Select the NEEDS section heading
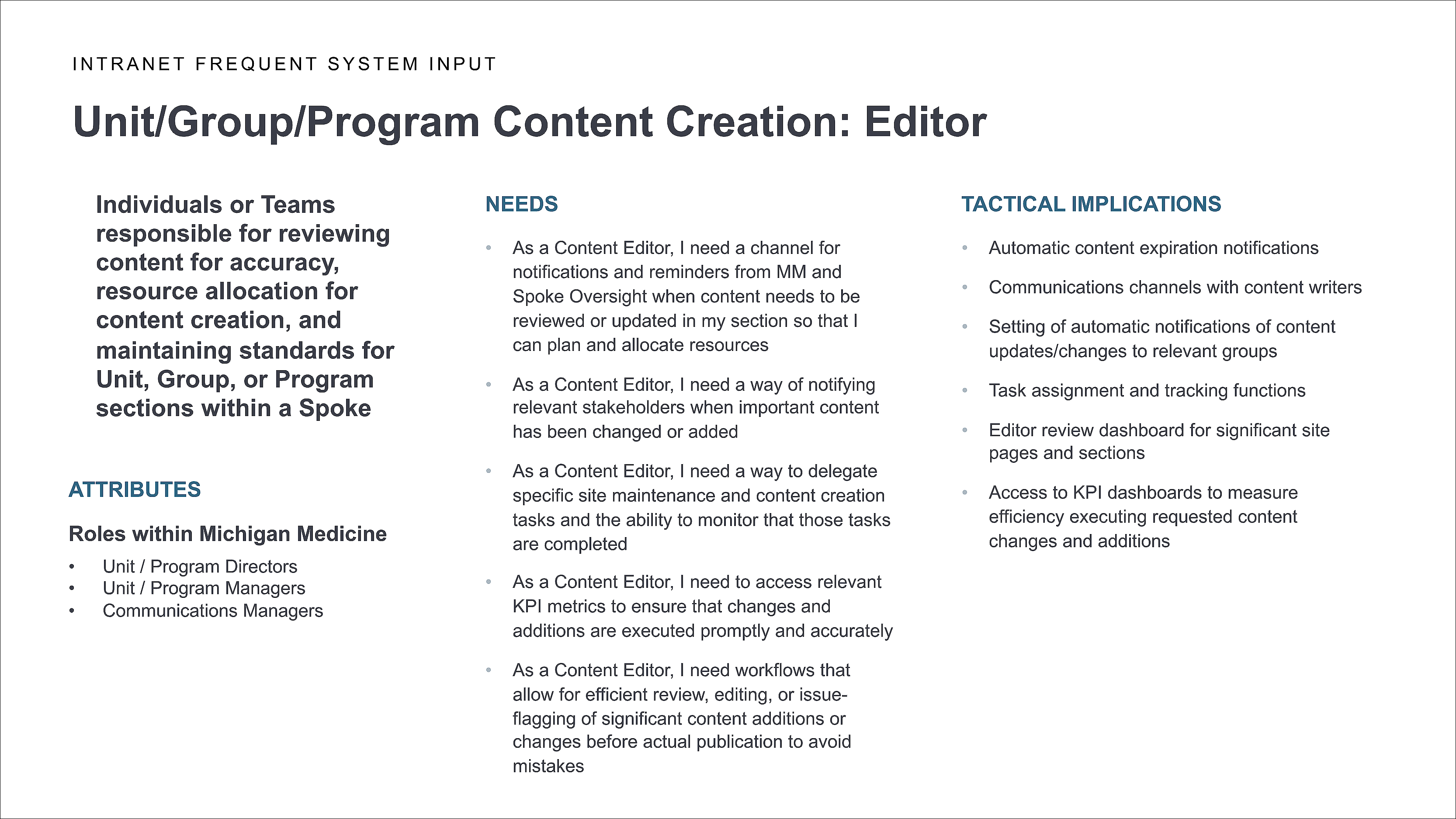This screenshot has height=819, width=1456. pos(521,204)
